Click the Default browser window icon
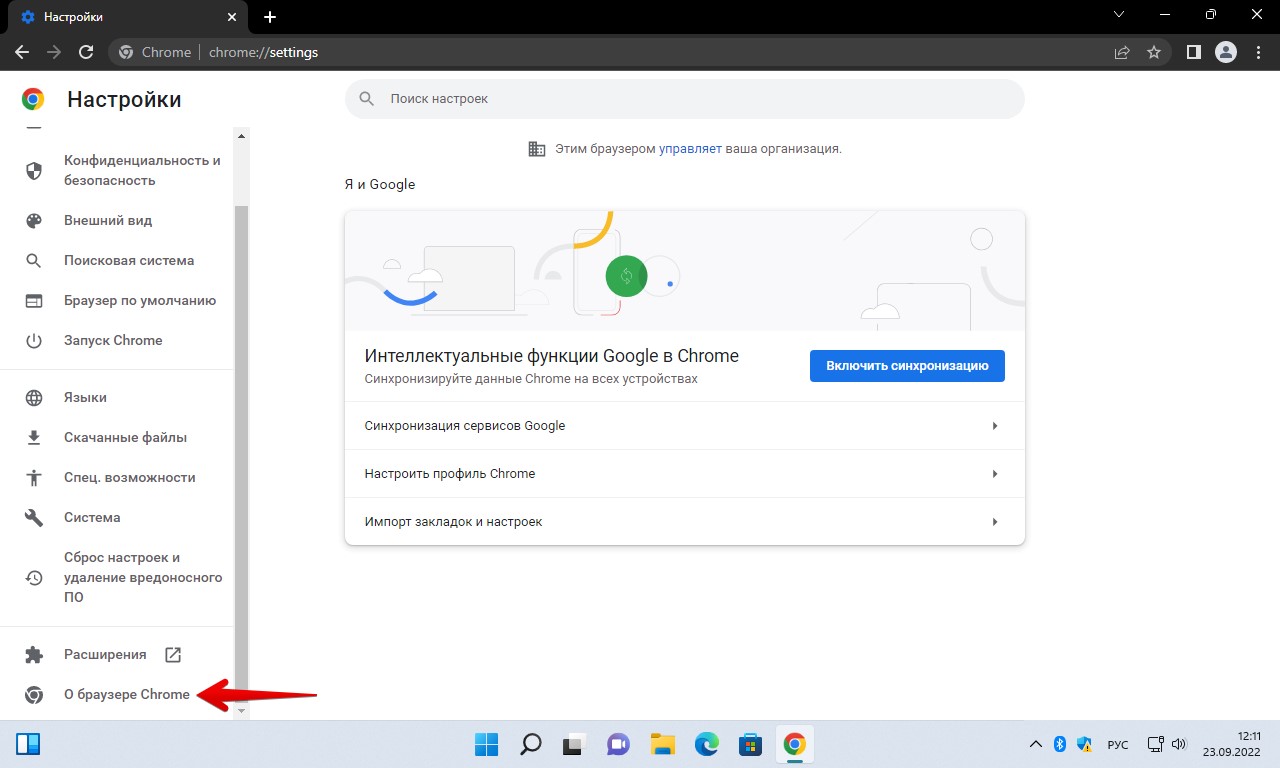The image size is (1280, 768). 34,301
